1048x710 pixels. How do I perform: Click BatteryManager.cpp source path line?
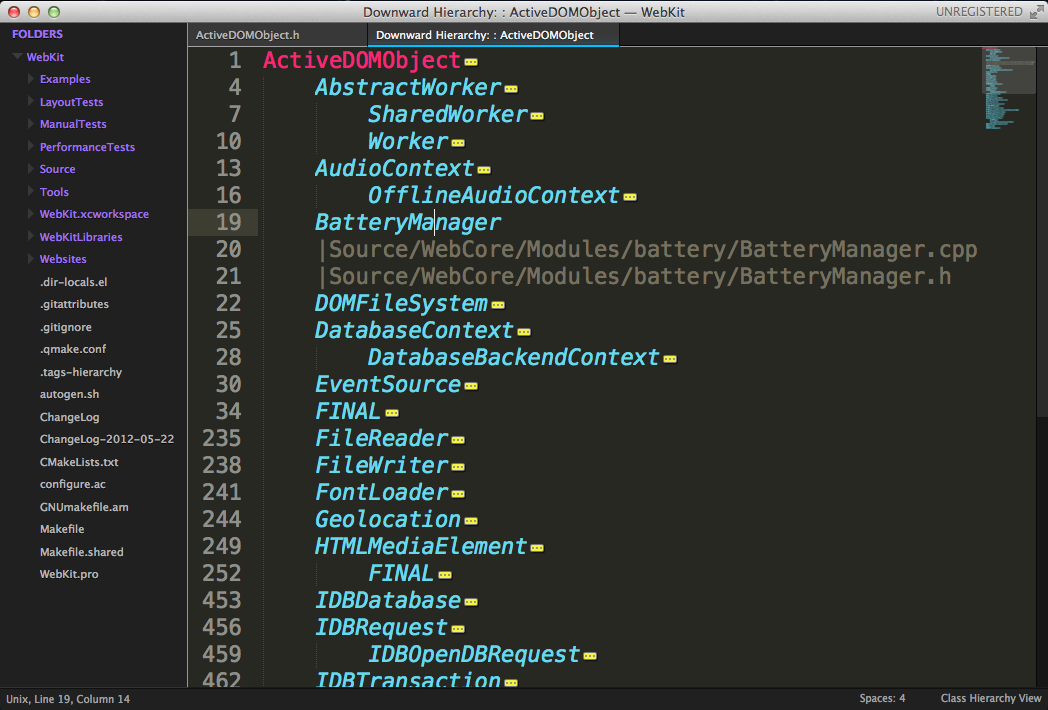tap(648, 249)
